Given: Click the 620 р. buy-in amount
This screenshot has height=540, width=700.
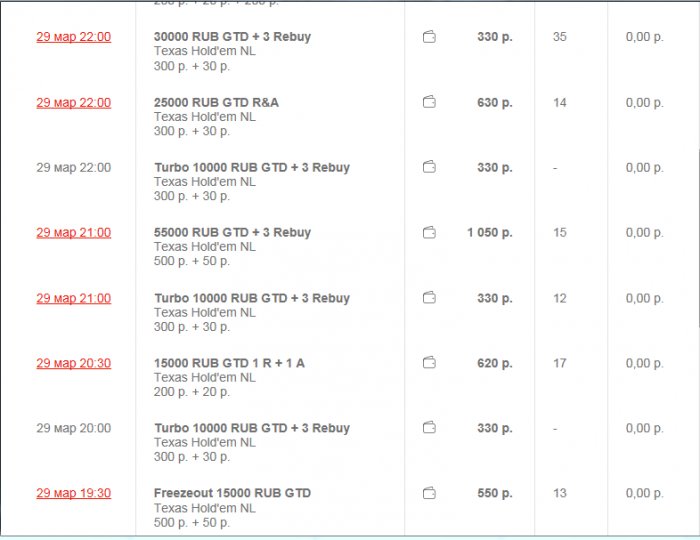Looking at the screenshot, I should (494, 363).
